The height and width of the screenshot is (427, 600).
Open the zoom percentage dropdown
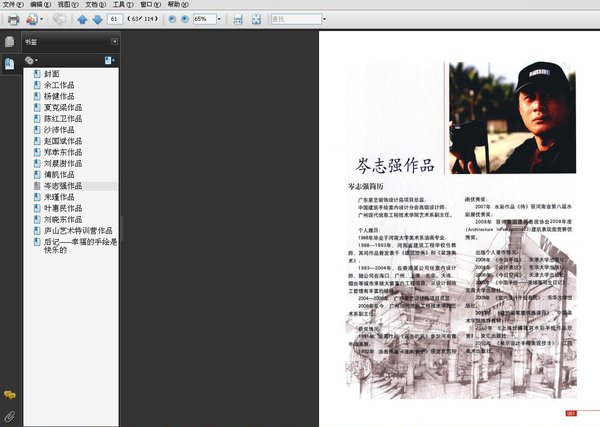click(219, 19)
